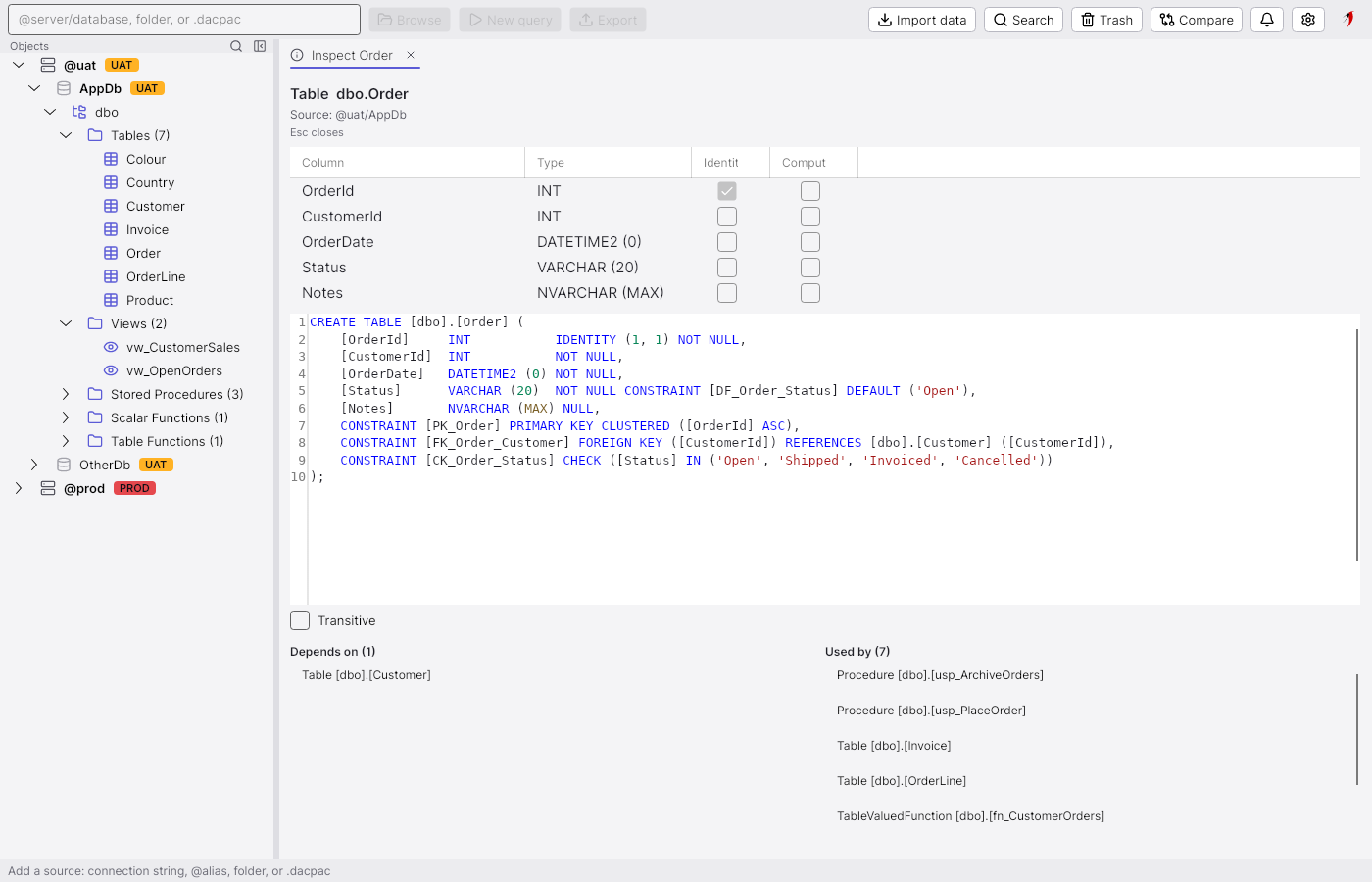The width and height of the screenshot is (1372, 882).
Task: Toggle Identity checkbox for OrderDate row
Action: tap(727, 242)
